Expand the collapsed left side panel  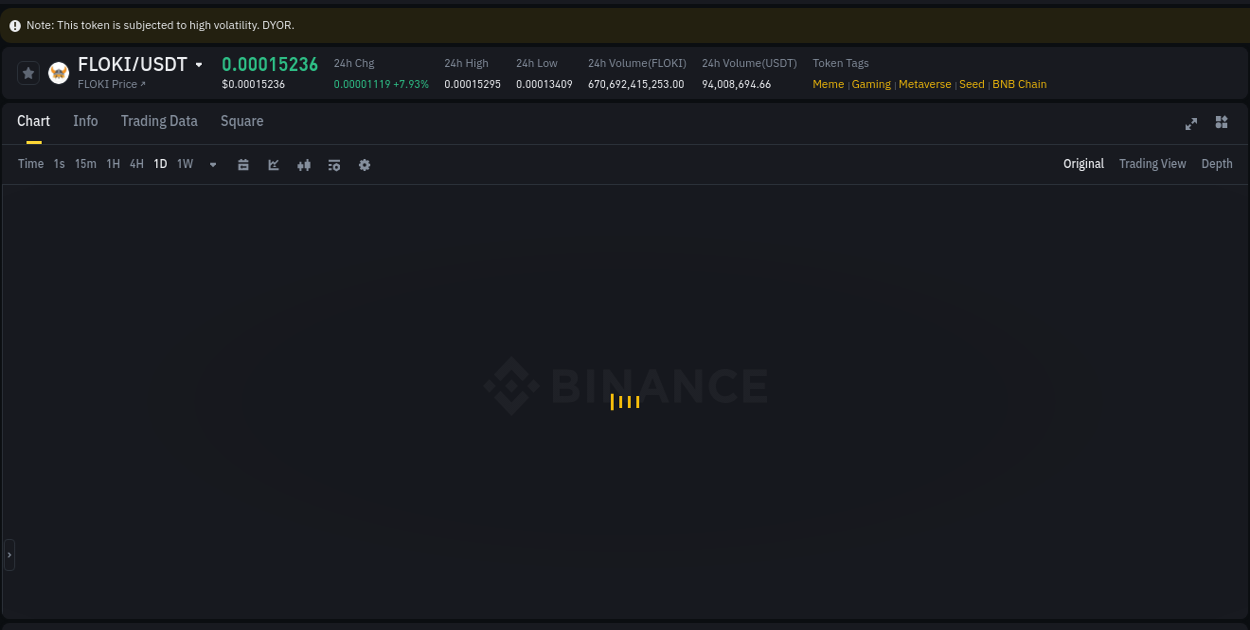(x=8, y=555)
